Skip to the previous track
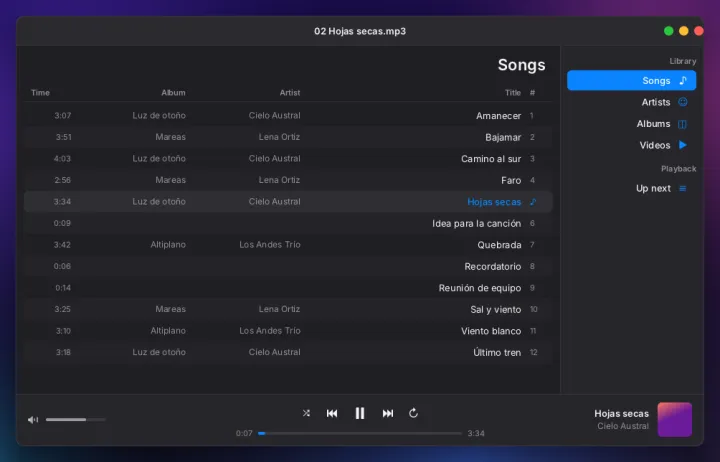Viewport: 720px width, 462px height. click(332, 413)
